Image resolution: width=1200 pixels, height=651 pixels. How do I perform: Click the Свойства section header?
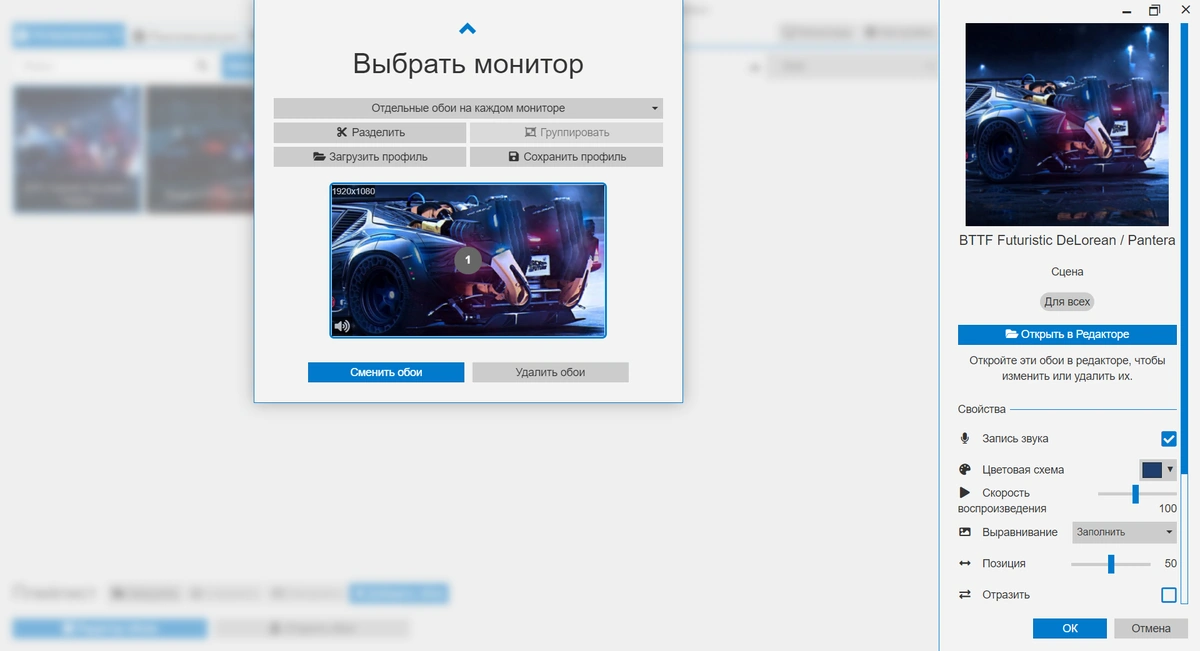coord(982,409)
